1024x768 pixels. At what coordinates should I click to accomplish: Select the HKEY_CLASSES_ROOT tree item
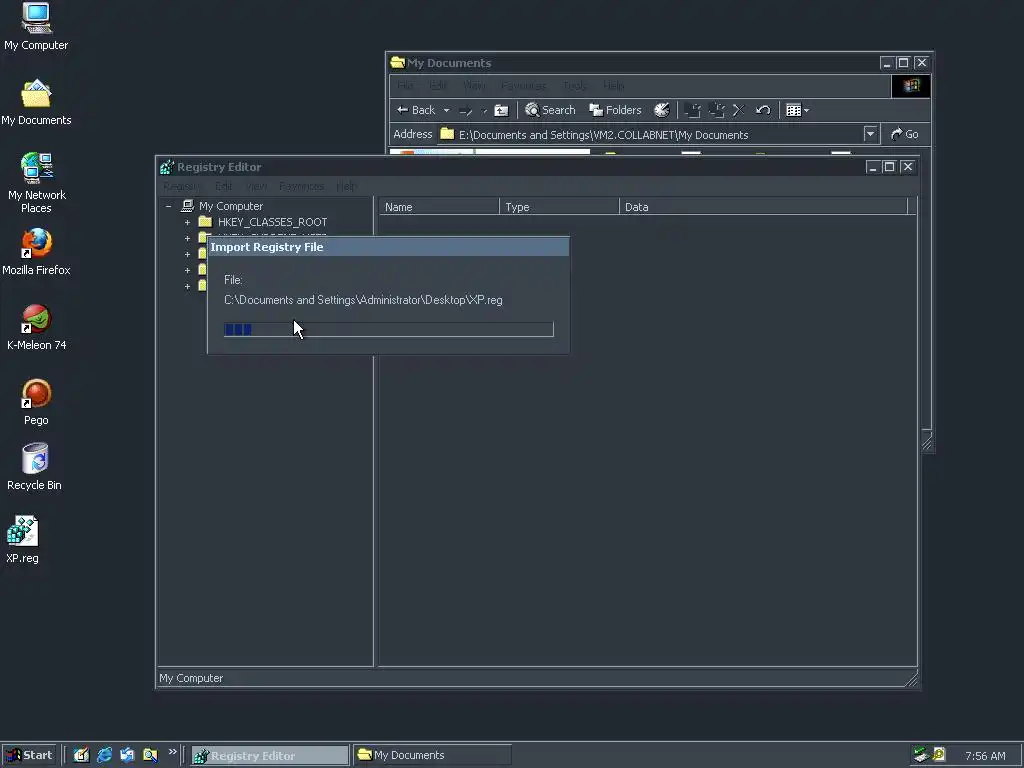point(272,222)
